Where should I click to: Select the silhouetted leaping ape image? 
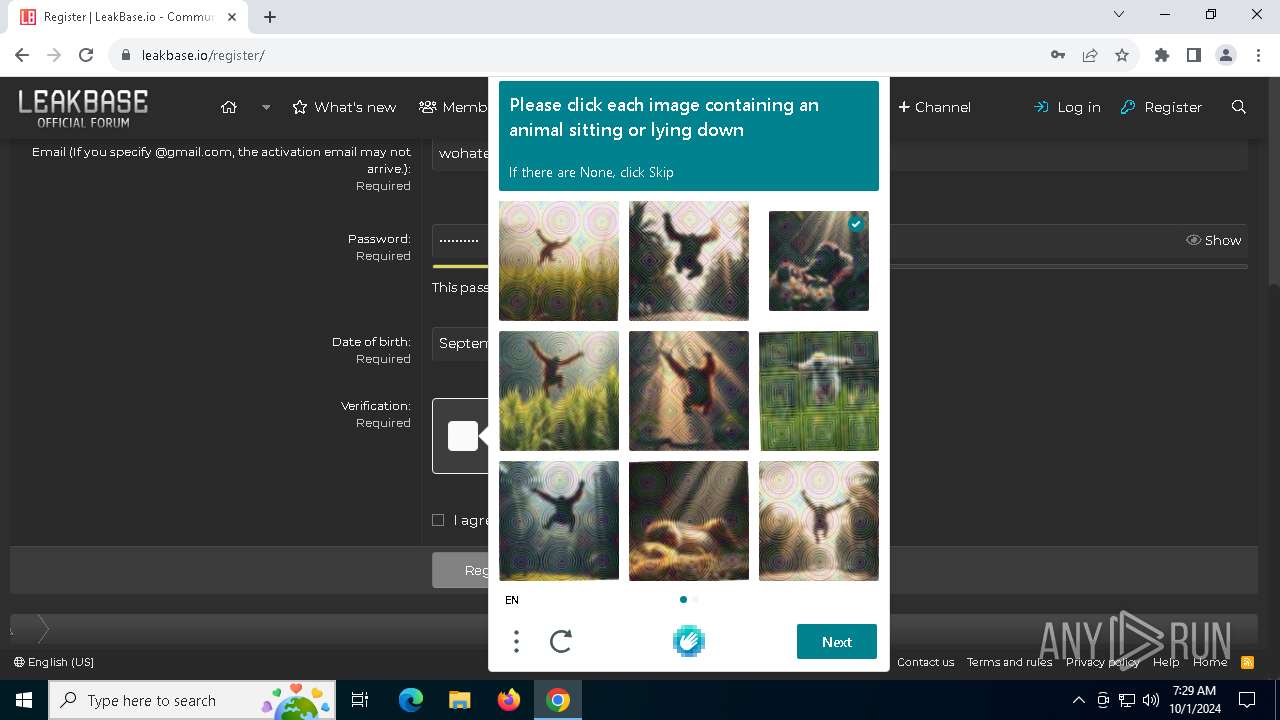click(689, 261)
